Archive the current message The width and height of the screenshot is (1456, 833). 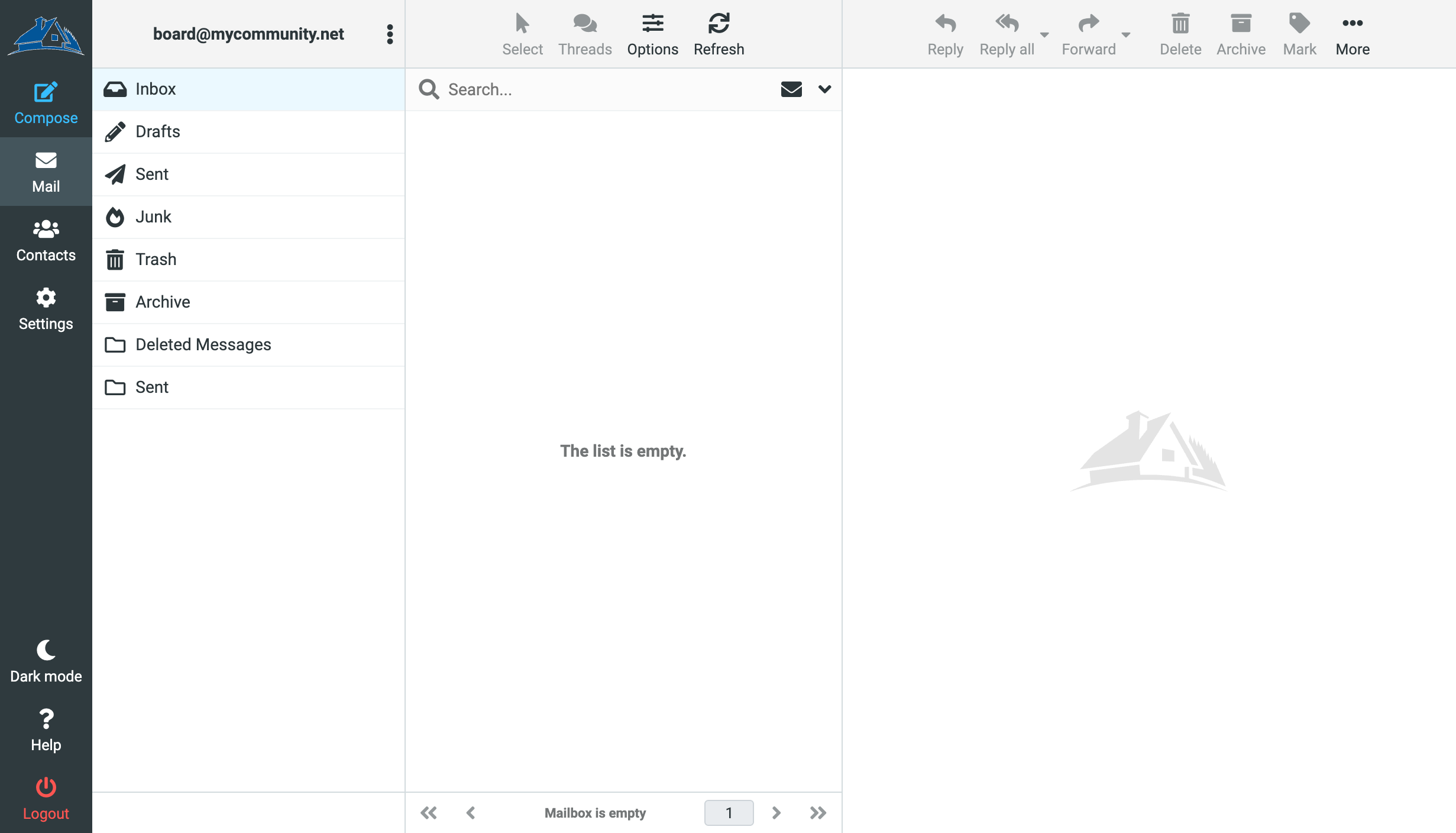[1241, 34]
